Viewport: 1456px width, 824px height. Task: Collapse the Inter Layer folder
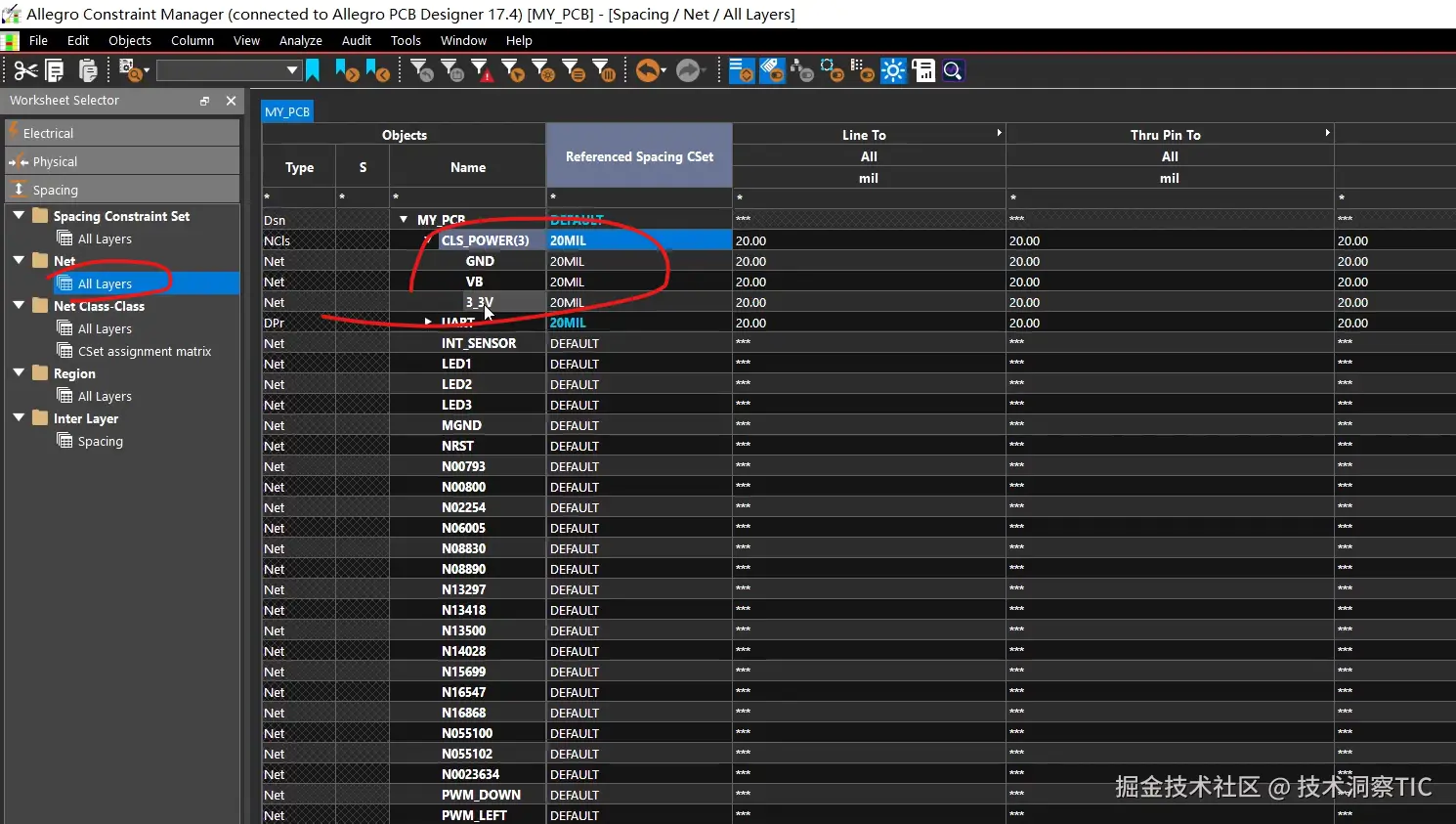[19, 417]
